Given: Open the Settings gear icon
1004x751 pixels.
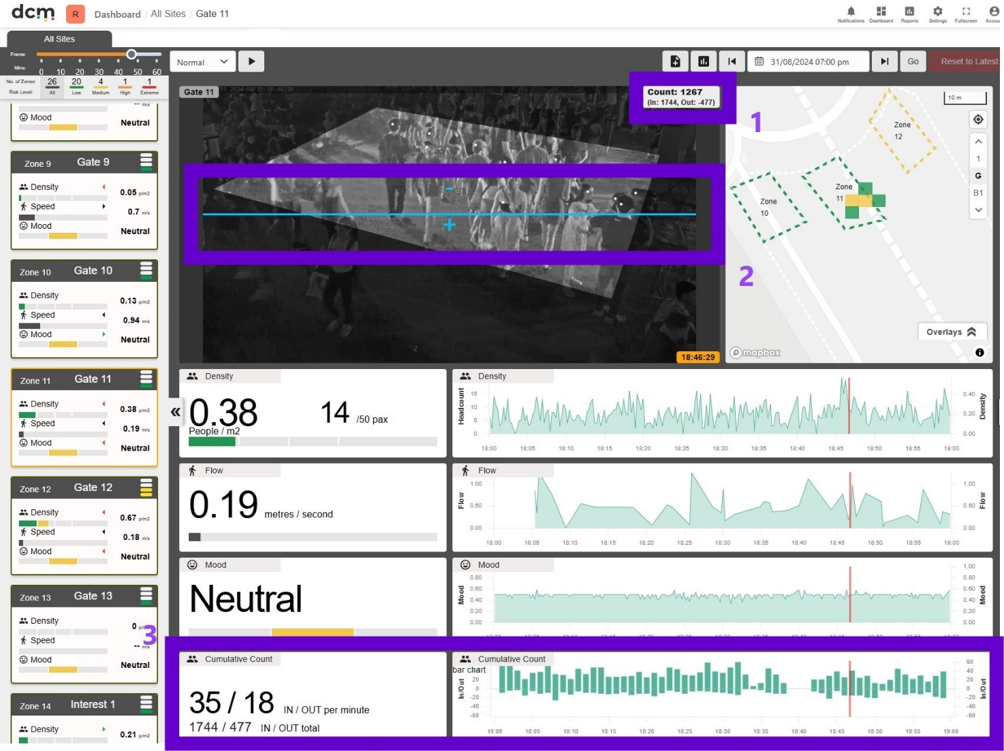Looking at the screenshot, I should [x=937, y=12].
